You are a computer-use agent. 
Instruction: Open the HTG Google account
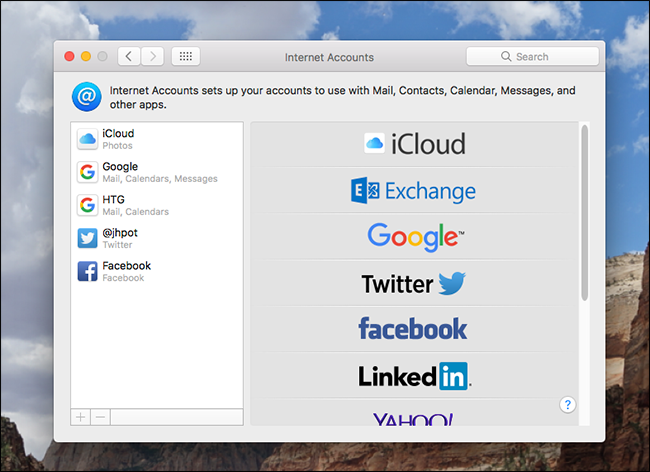tap(157, 205)
